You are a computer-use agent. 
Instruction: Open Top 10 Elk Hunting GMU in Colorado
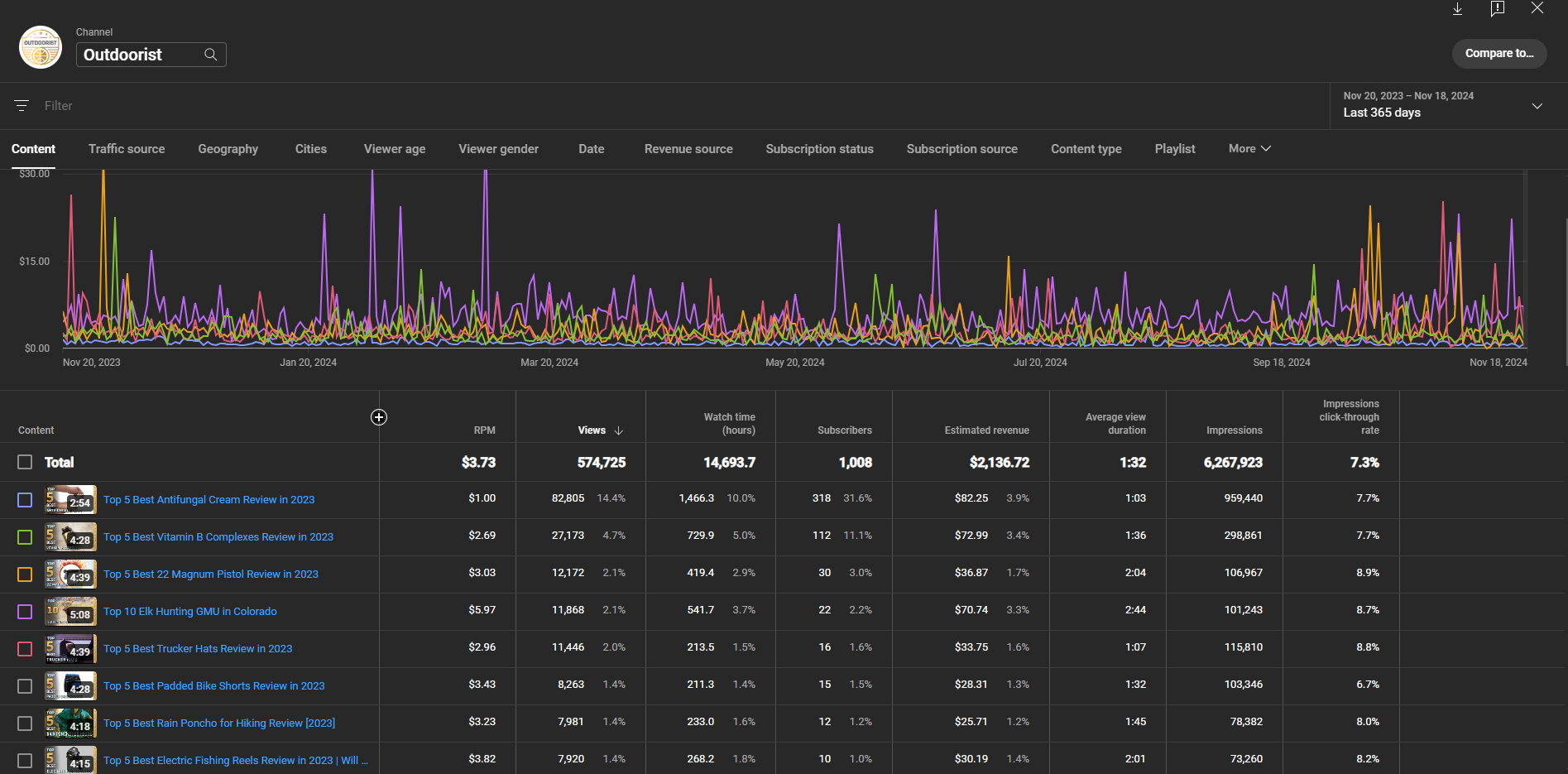click(x=190, y=612)
